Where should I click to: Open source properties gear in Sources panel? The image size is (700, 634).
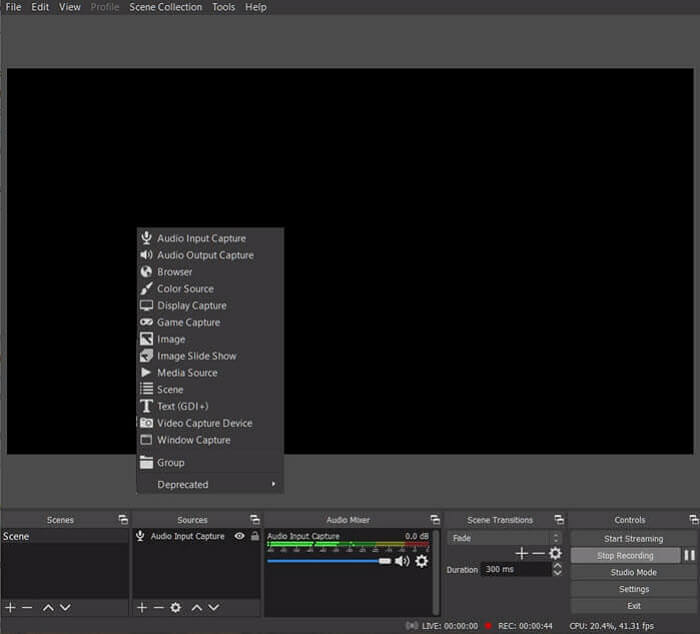pyautogui.click(x=176, y=607)
